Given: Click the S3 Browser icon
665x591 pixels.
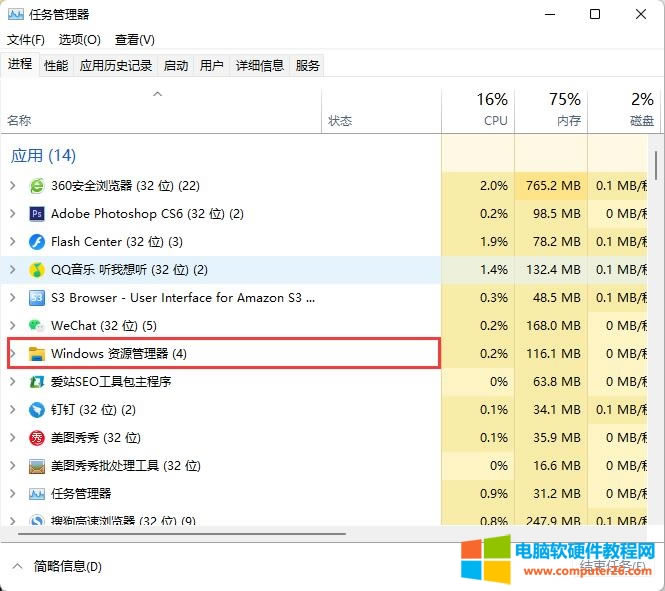Looking at the screenshot, I should click(x=37, y=298).
